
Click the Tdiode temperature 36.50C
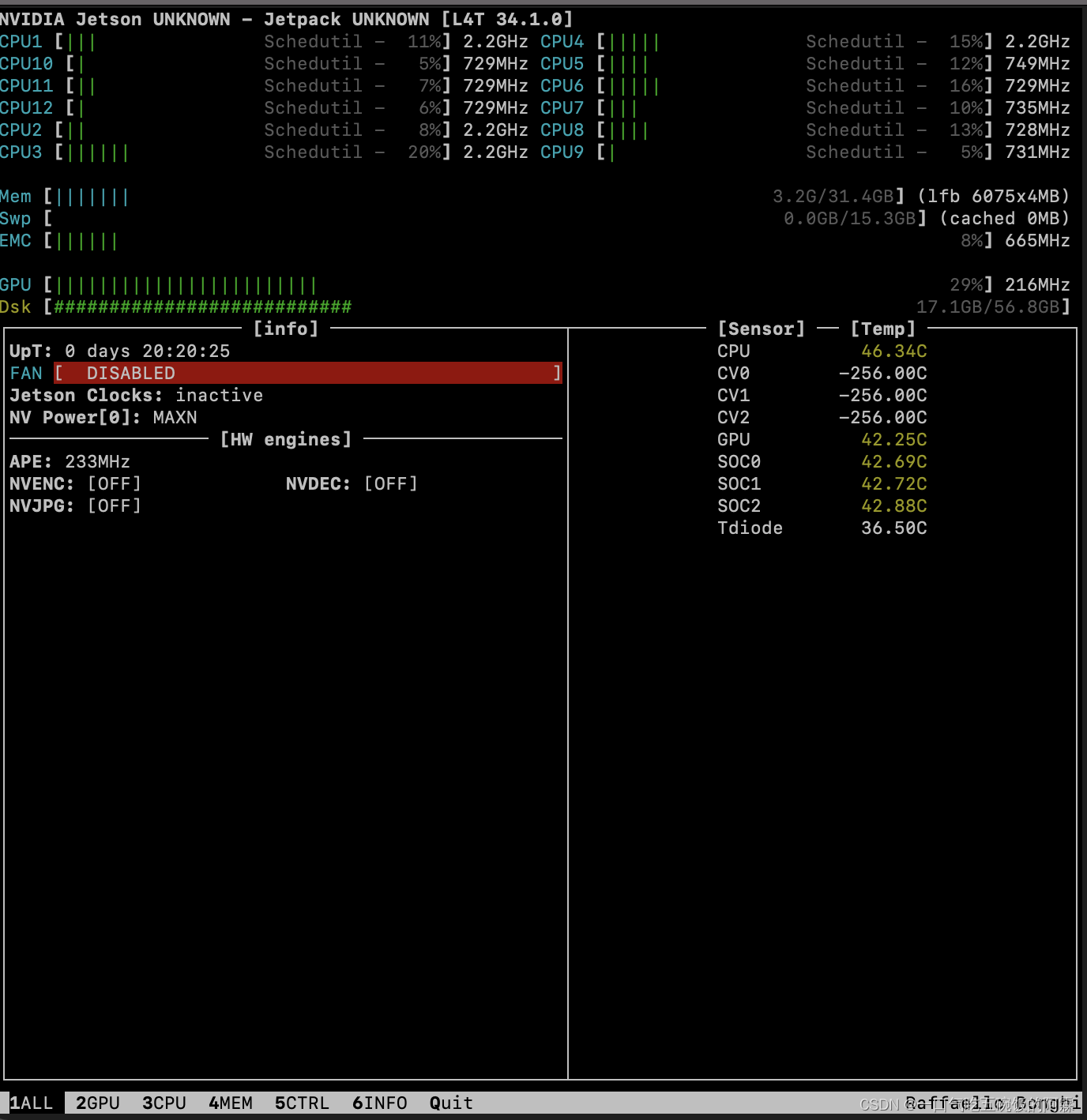[x=894, y=528]
